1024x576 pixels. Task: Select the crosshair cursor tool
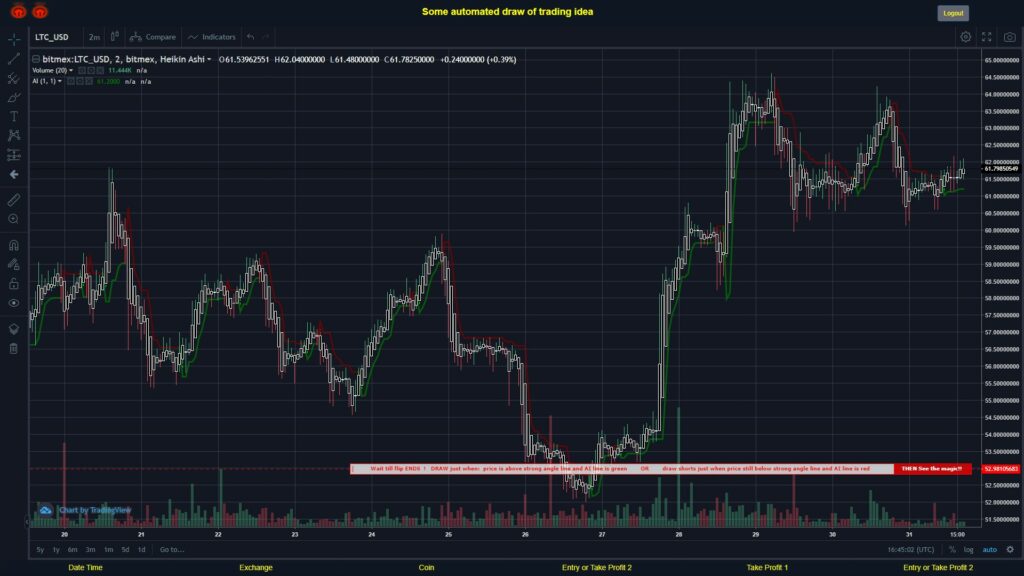tap(14, 40)
